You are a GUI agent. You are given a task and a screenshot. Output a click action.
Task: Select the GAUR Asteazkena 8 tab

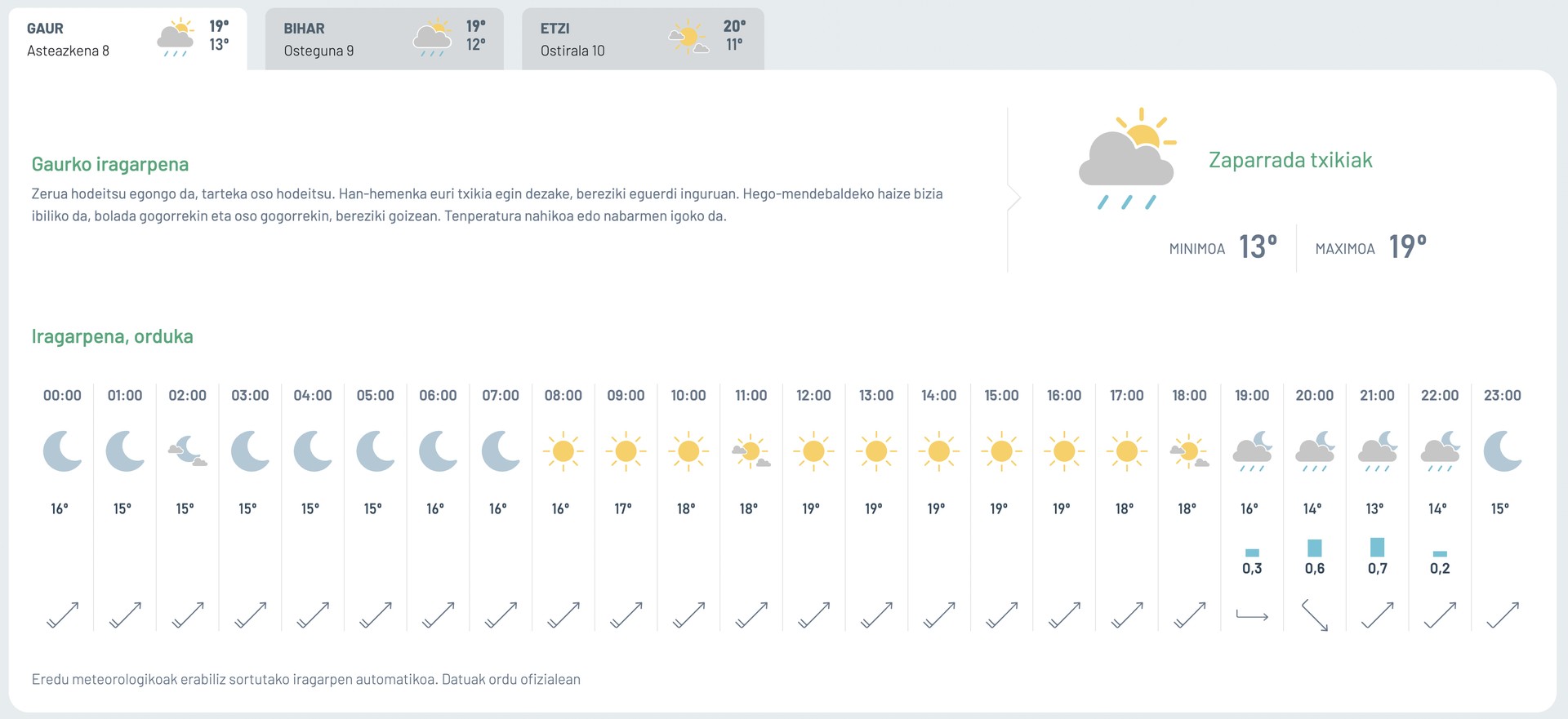[x=127, y=39]
